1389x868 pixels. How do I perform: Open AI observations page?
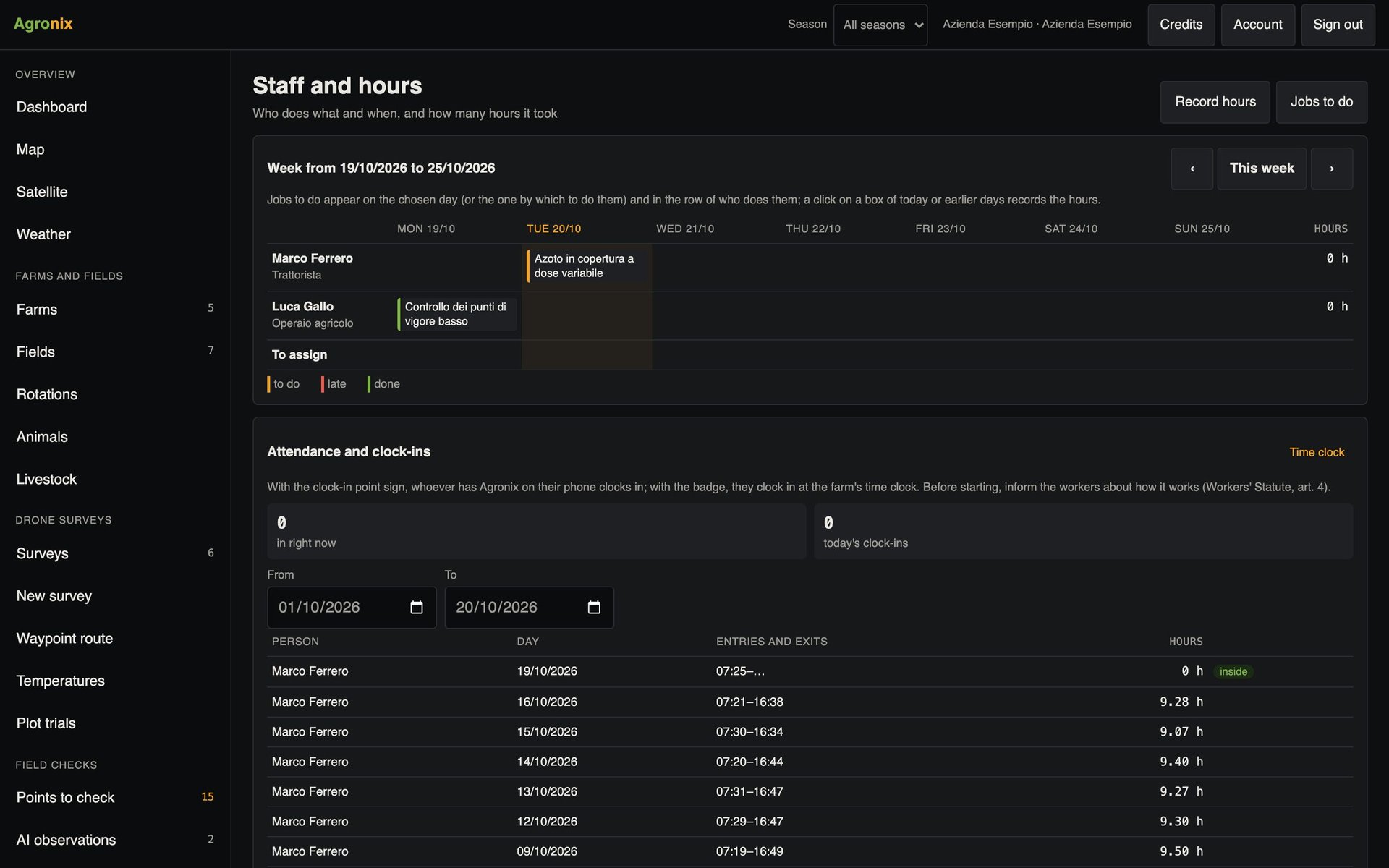[115, 841]
